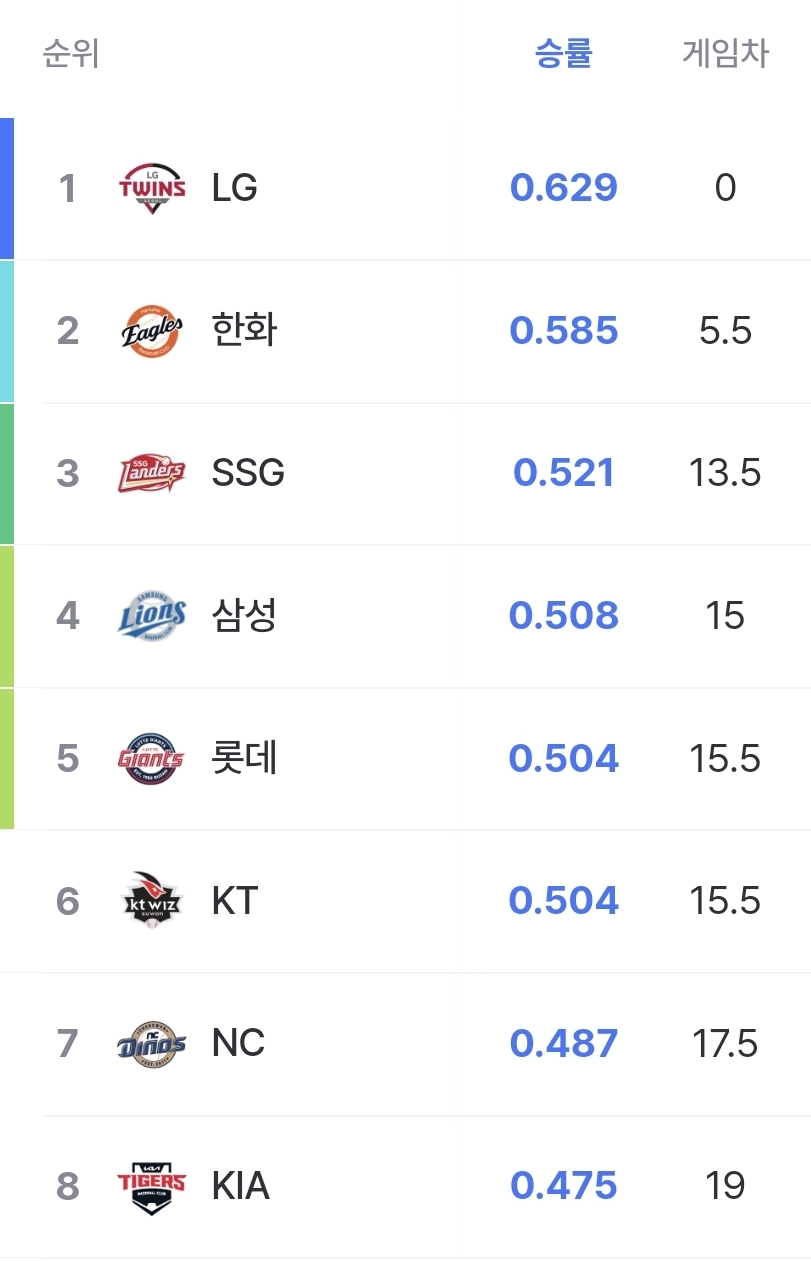Click SSG's 13.5 games behind value
Screen dimensions: 811x1261
pyautogui.click(x=725, y=473)
